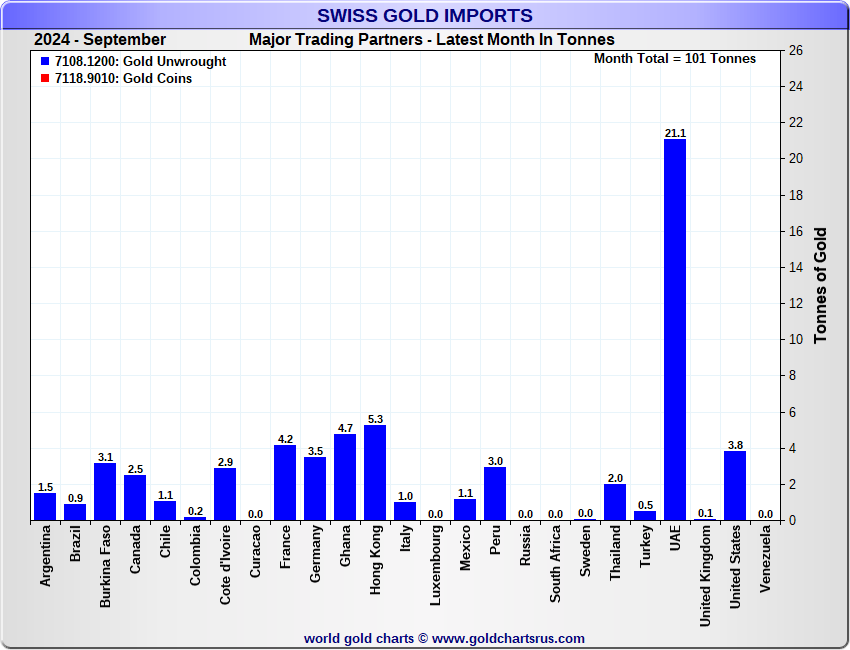Click the Argentina bar
This screenshot has width=850, height=650.
point(45,506)
